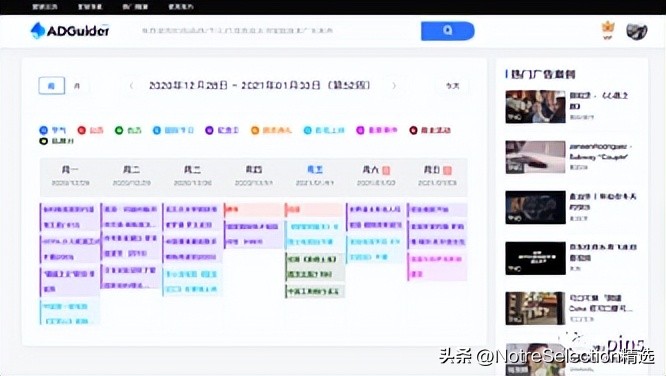Switch to the month view tab
Viewport: 666px width, 376px height.
click(x=77, y=86)
